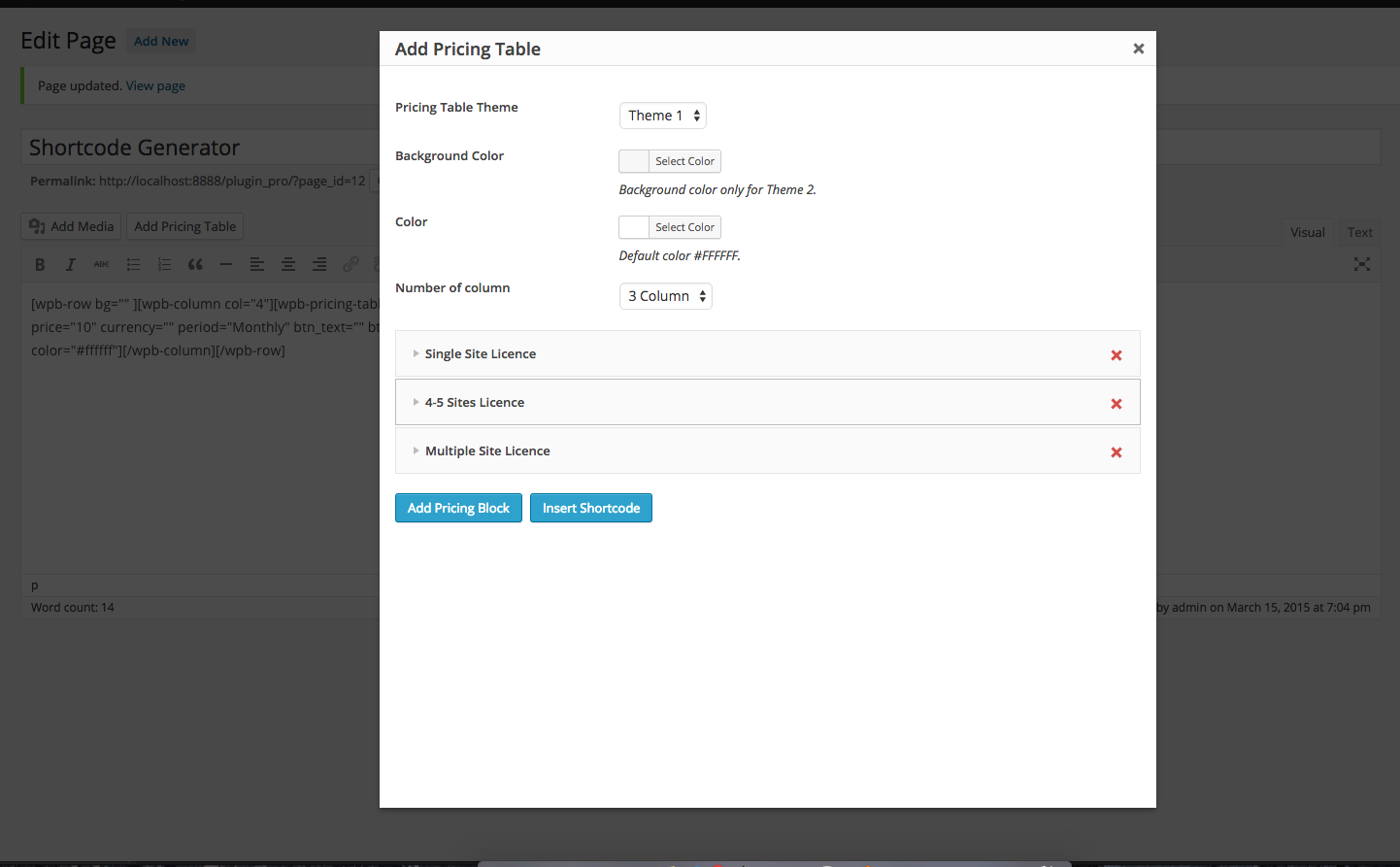Click the Add Pricing Block button
This screenshot has width=1400, height=867.
coord(458,508)
